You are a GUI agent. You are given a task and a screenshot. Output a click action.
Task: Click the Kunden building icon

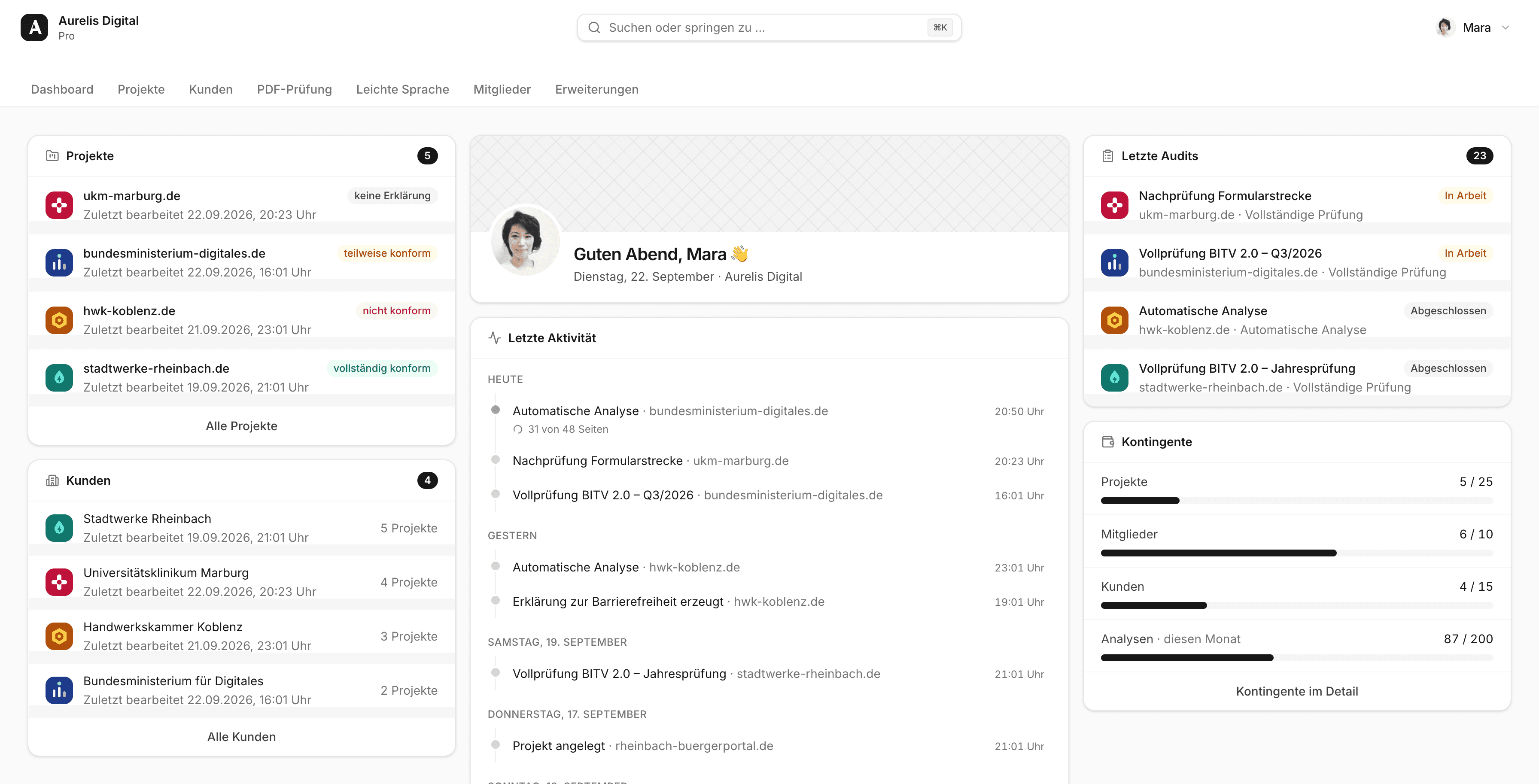point(52,480)
